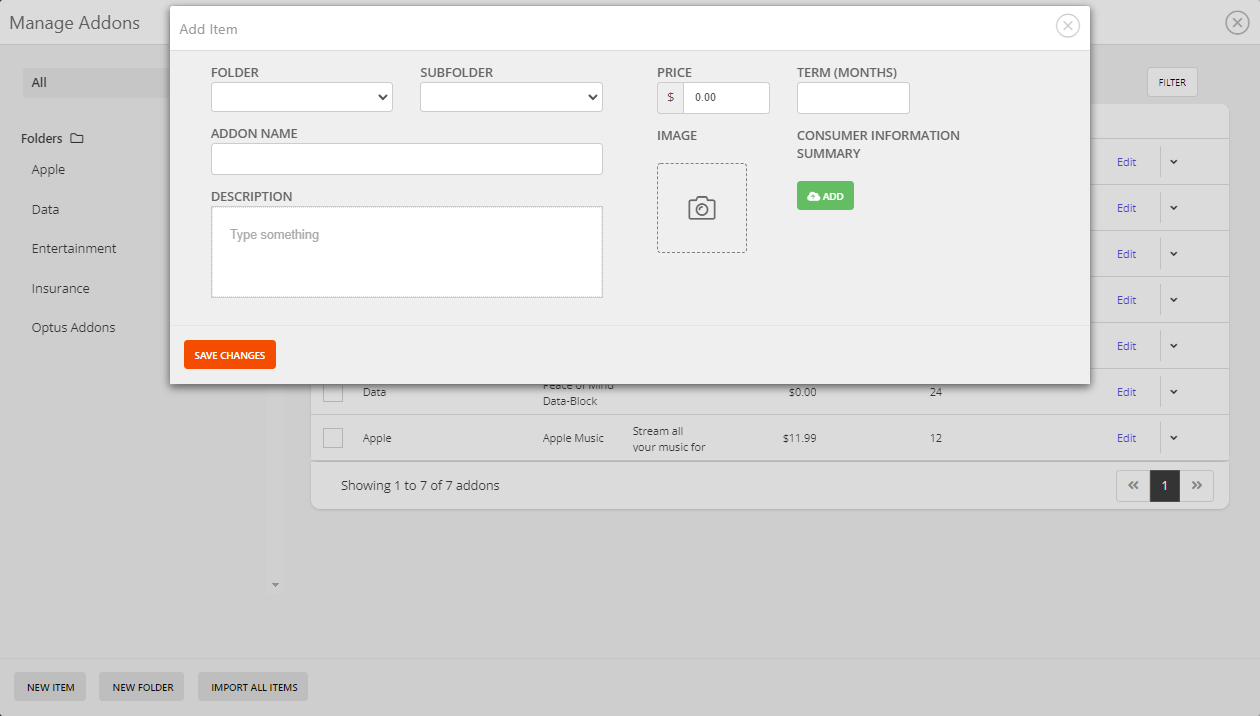Check the checkbox on the Data row

point(333,392)
